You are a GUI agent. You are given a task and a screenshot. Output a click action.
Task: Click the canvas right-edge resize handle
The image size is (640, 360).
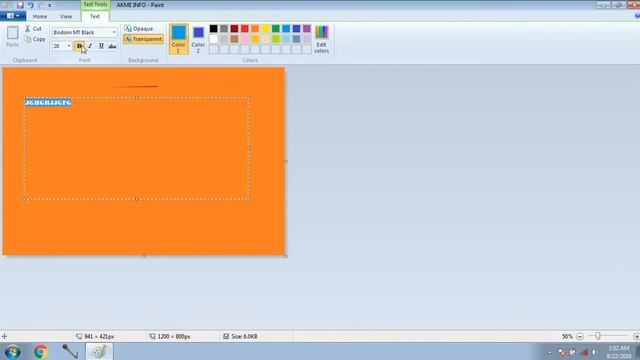click(286, 162)
